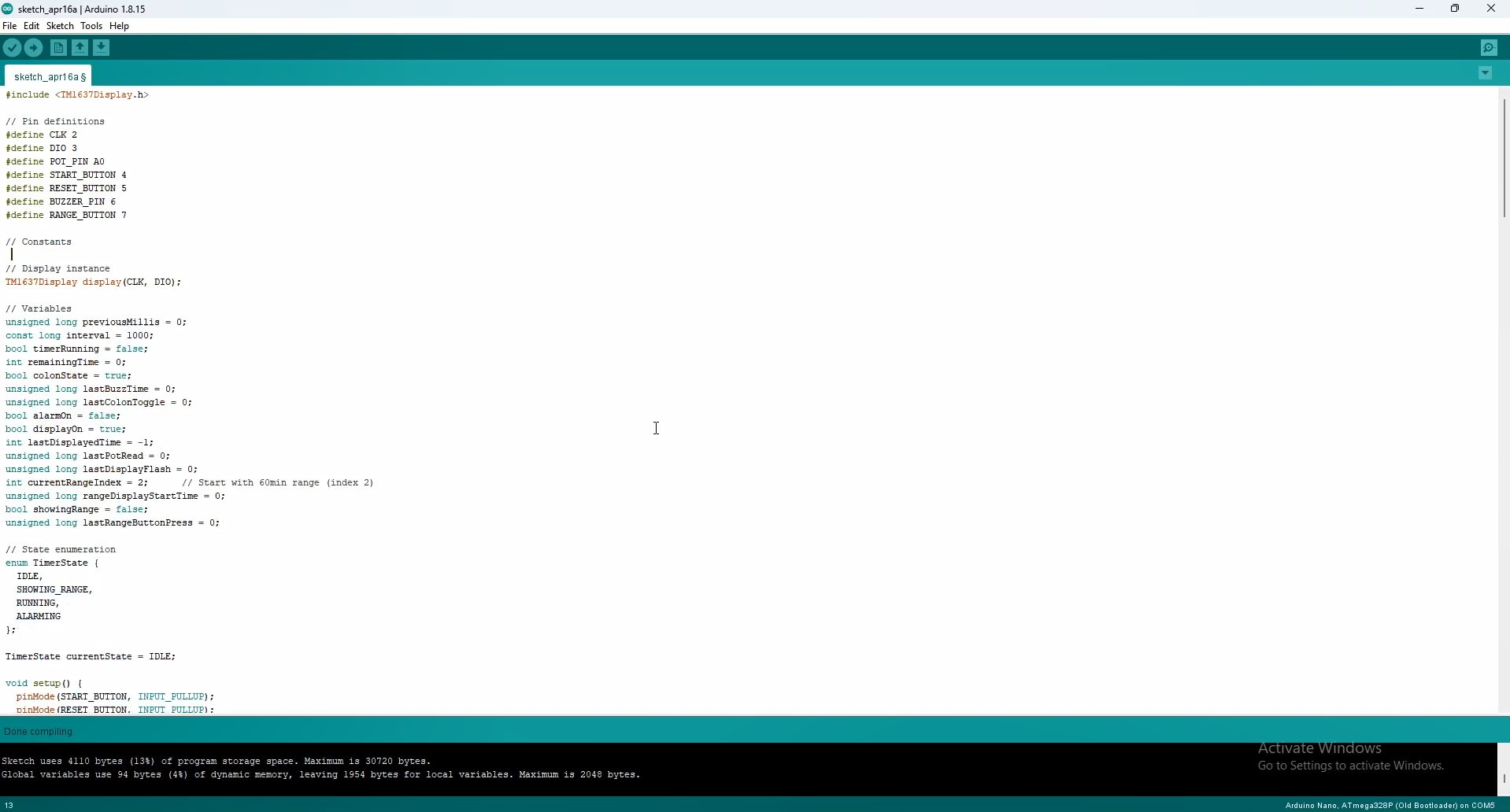Click the Arduino Nano board info in status bar
Screen dimensions: 1510x812
(x=1390, y=806)
